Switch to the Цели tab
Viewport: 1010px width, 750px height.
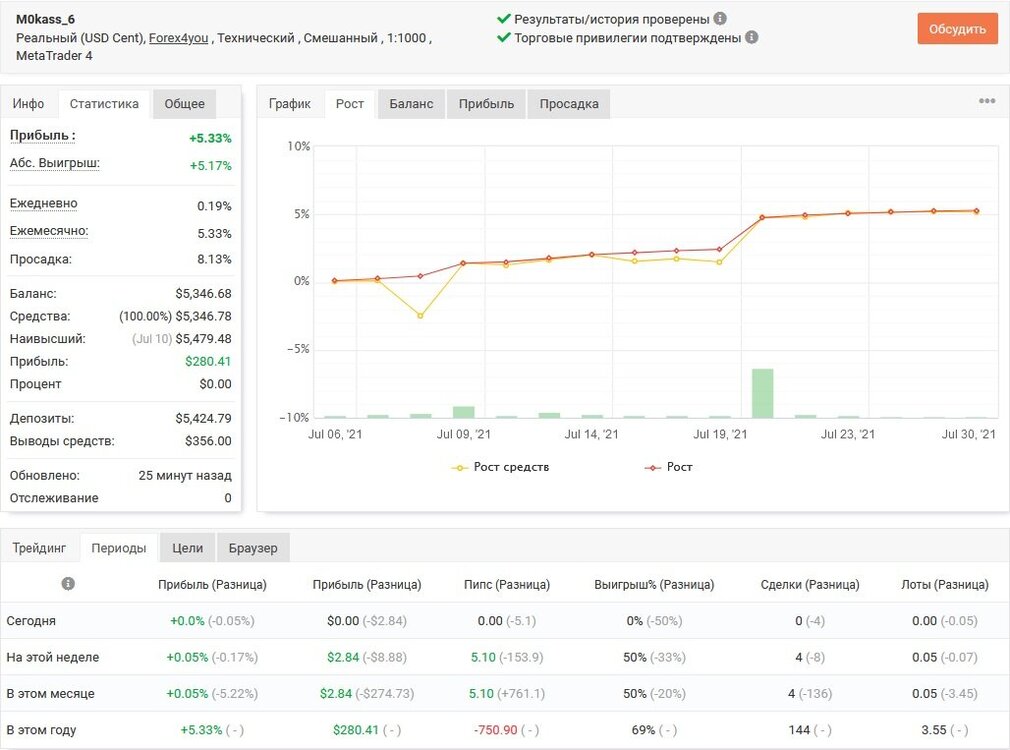click(187, 548)
